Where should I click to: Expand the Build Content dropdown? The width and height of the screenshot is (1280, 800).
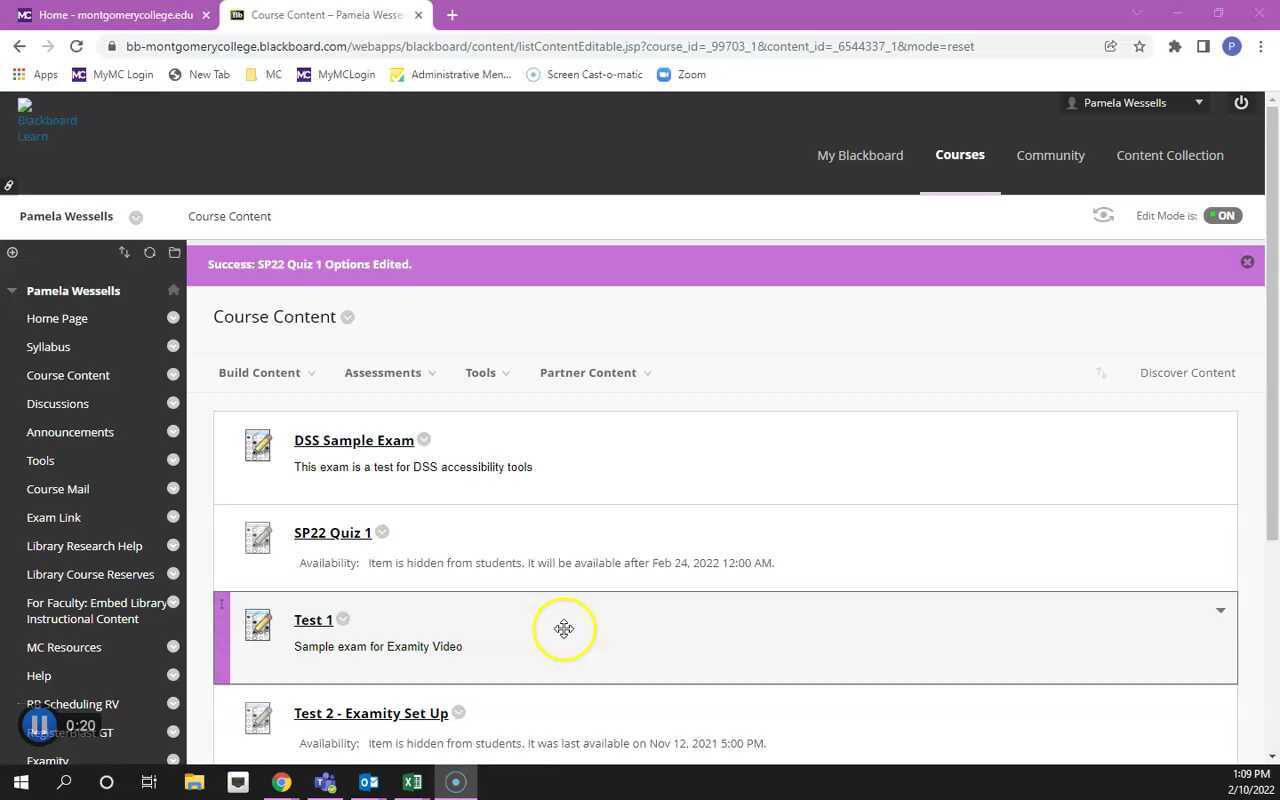pyautogui.click(x=266, y=373)
